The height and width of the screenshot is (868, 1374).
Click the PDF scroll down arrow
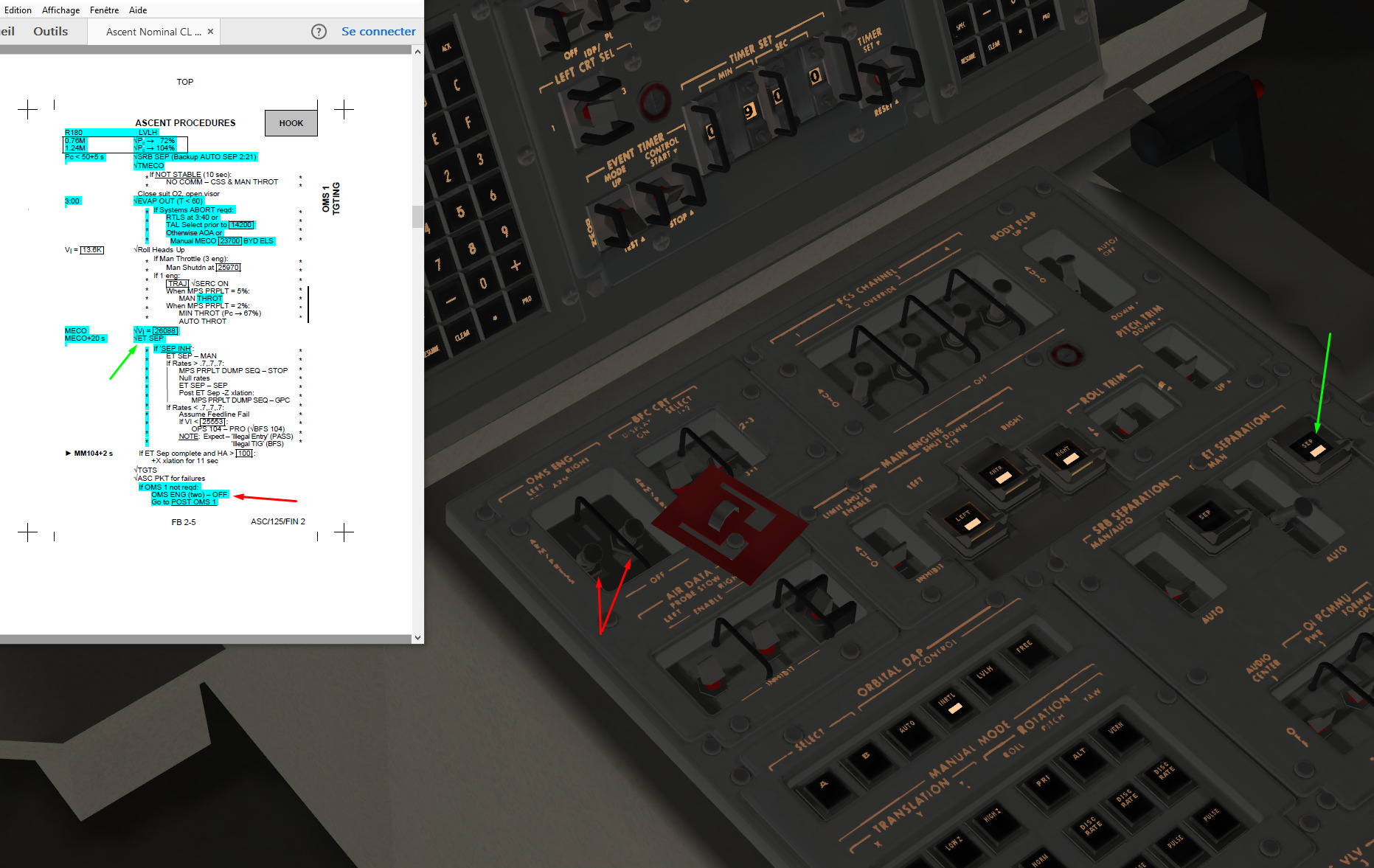pyautogui.click(x=417, y=638)
